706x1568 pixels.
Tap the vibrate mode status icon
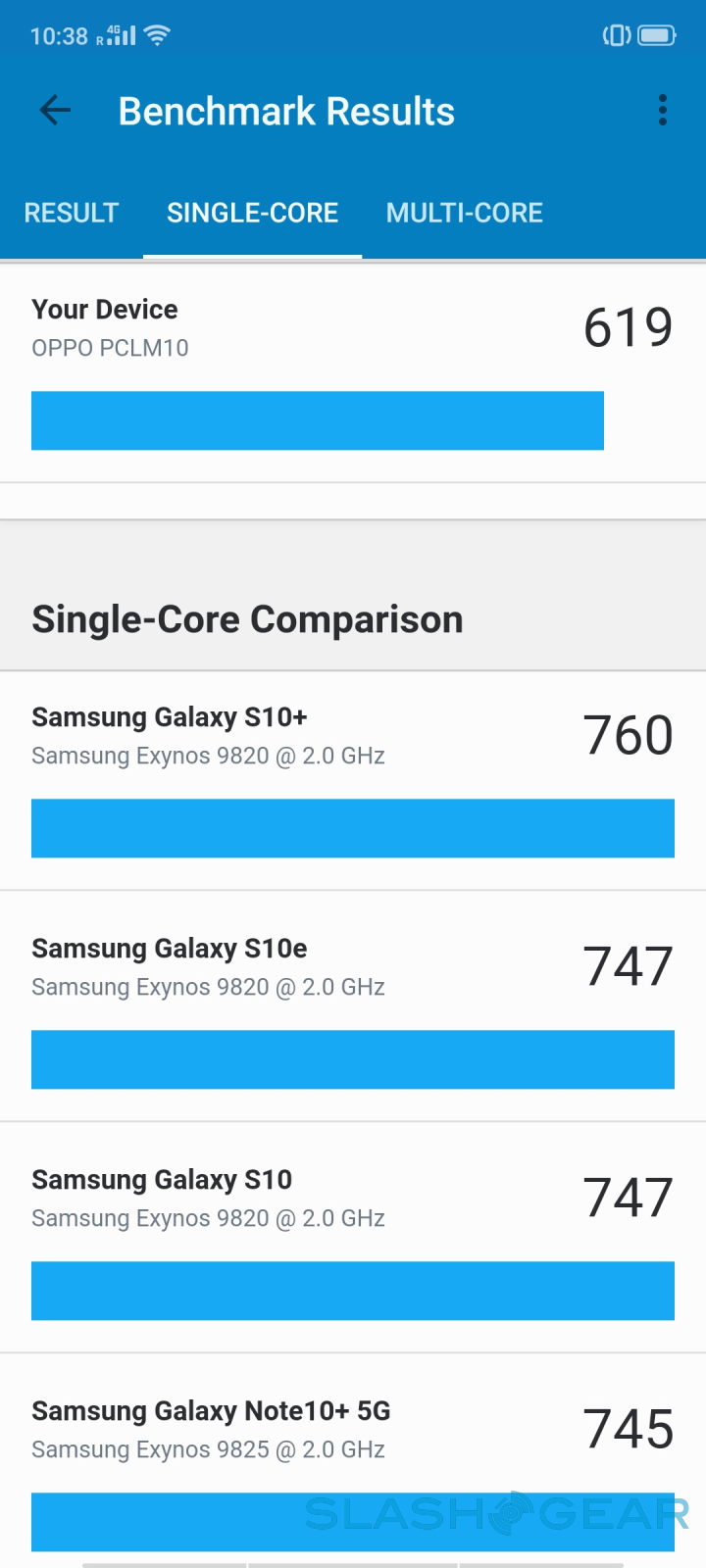pos(617,36)
